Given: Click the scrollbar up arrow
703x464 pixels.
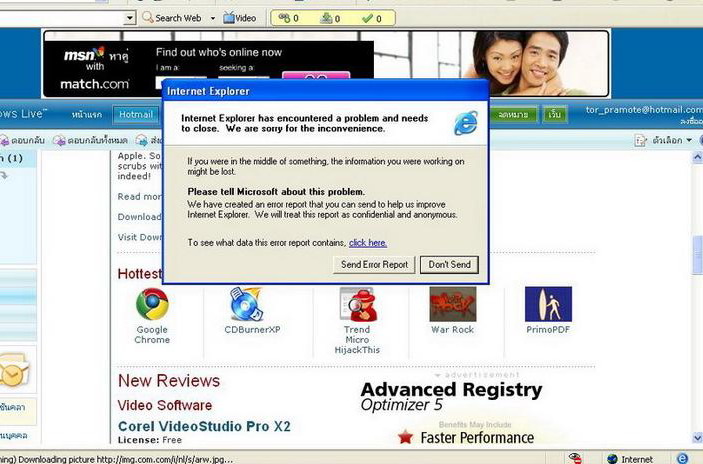Looking at the screenshot, I should click(x=697, y=157).
